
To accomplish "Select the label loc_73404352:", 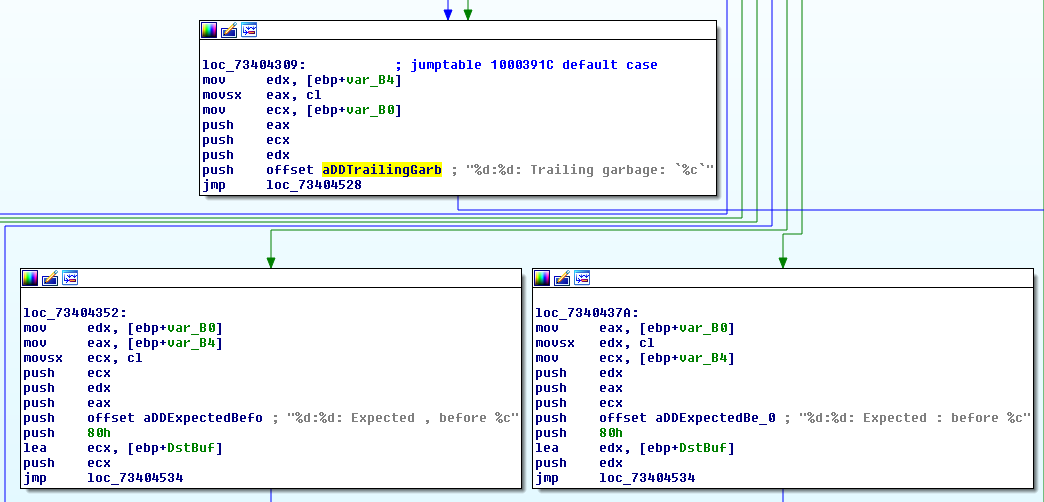I will click(x=75, y=313).
